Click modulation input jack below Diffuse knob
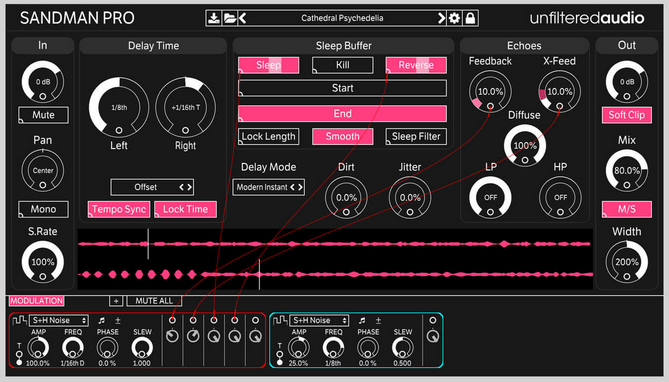The height and width of the screenshot is (382, 669). tap(525, 160)
